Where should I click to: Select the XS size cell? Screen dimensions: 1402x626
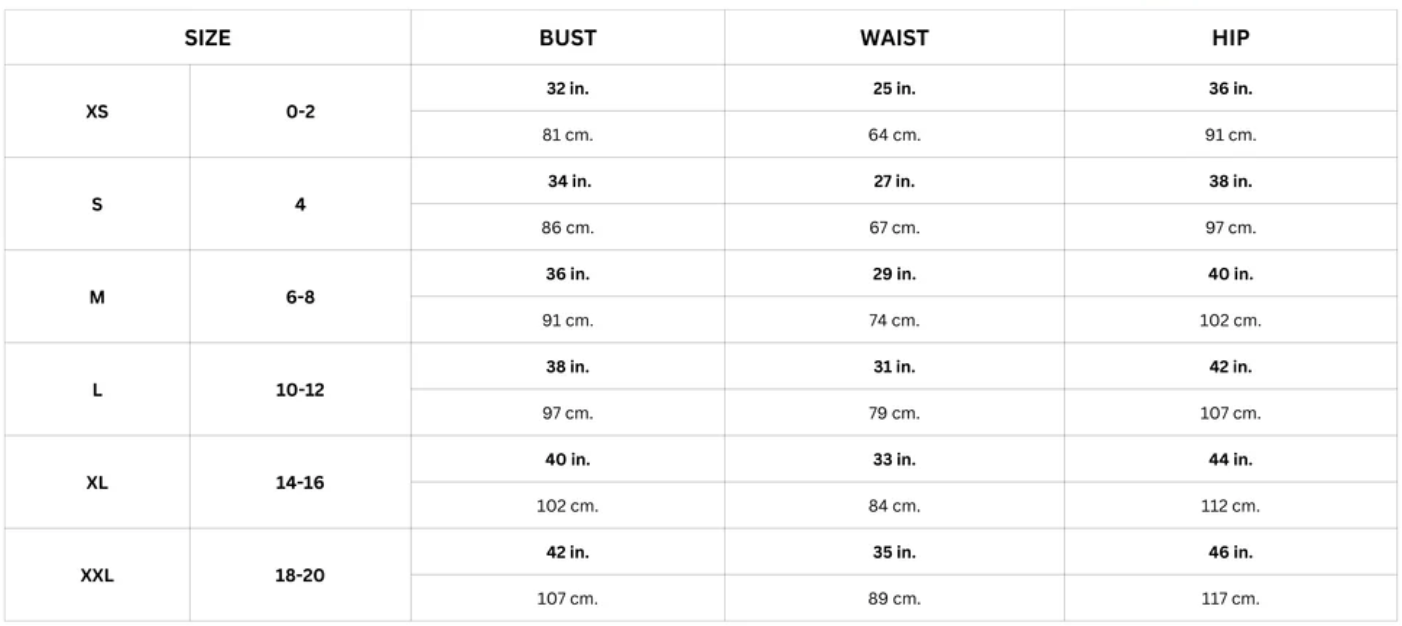click(x=97, y=112)
